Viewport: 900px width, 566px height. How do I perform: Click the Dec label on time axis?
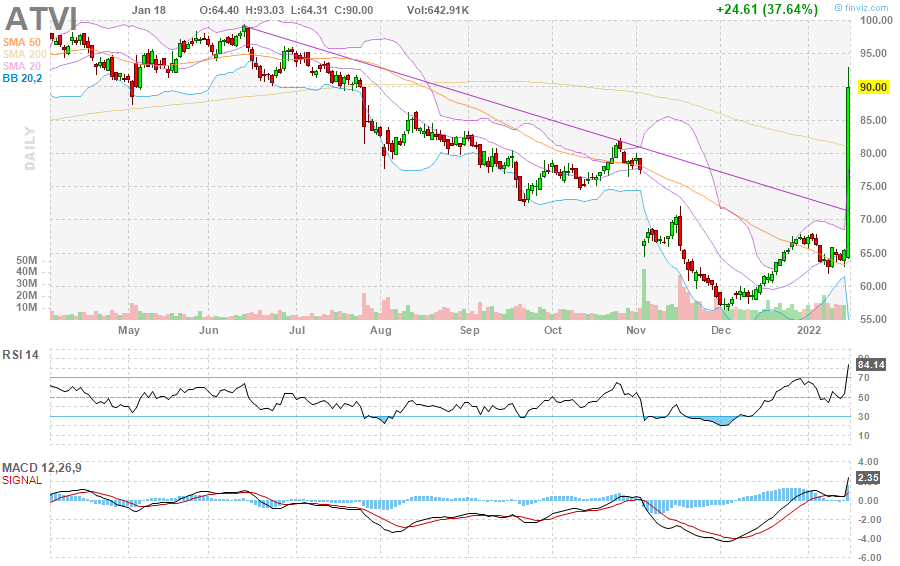721,331
